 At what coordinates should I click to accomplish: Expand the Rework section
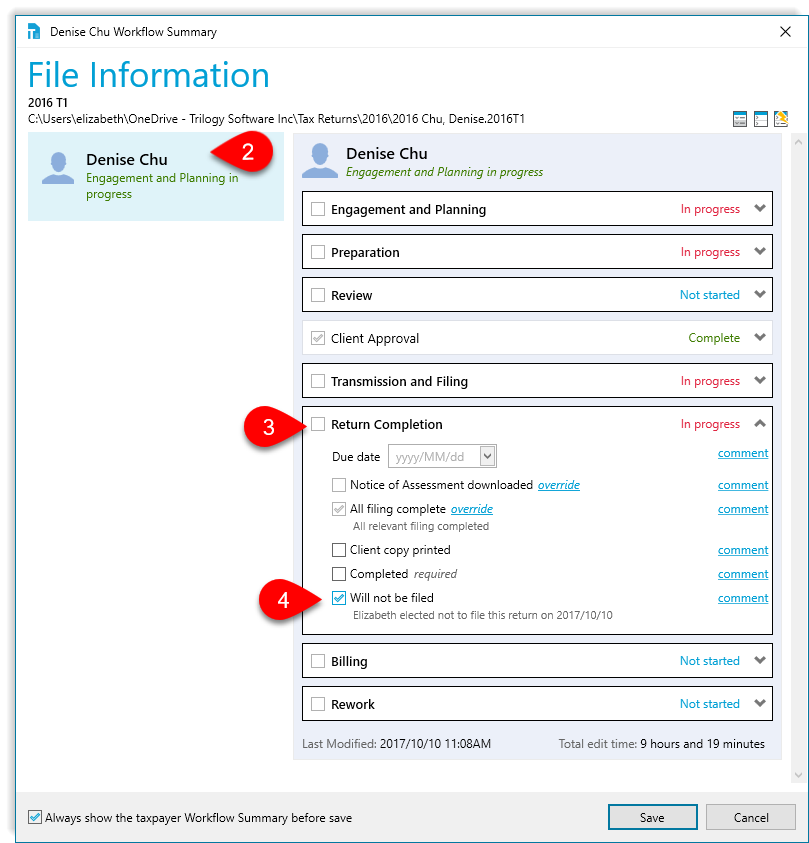click(760, 703)
